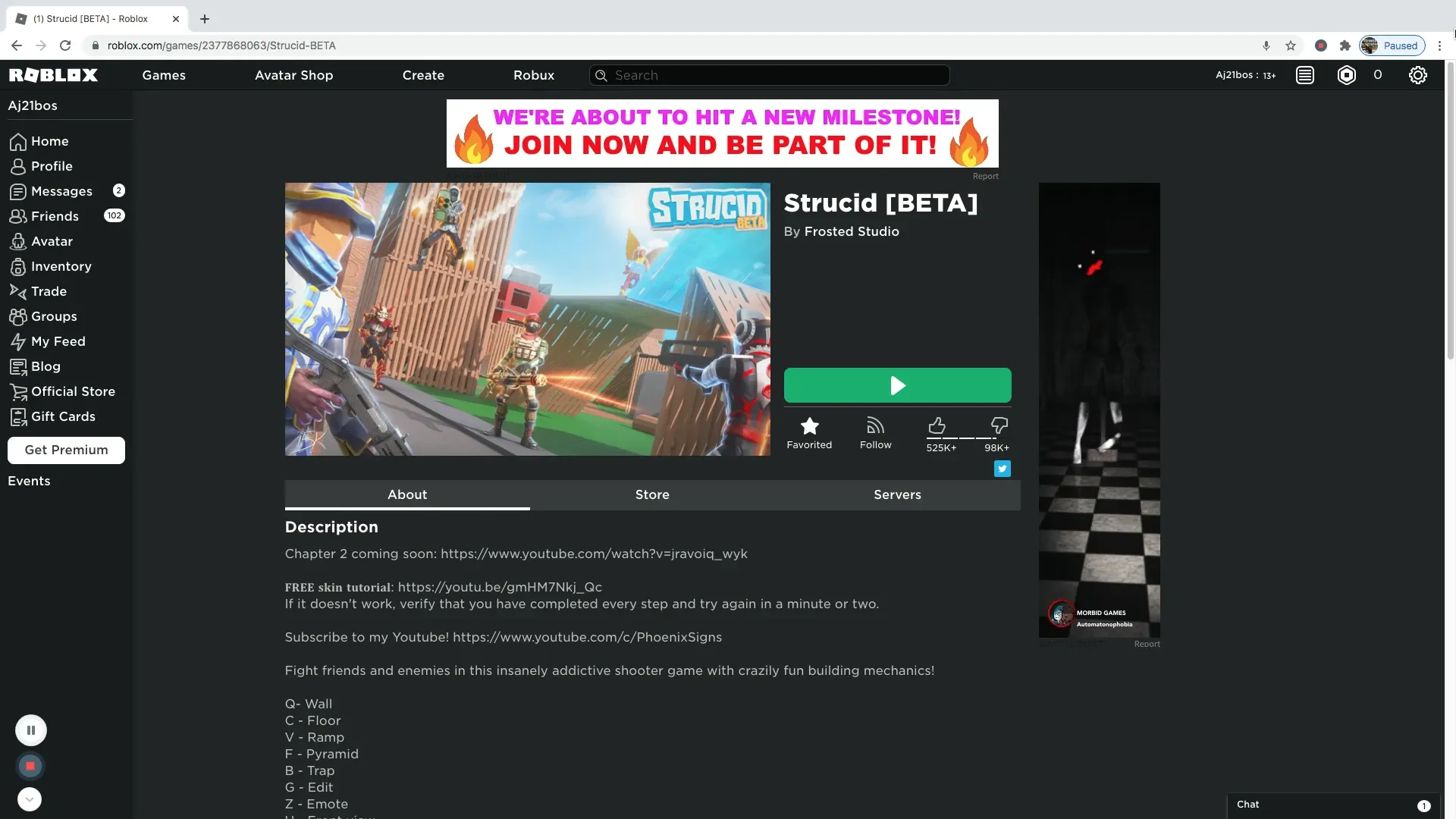Click the Get Premium button
This screenshot has height=819, width=1456.
[x=66, y=450]
